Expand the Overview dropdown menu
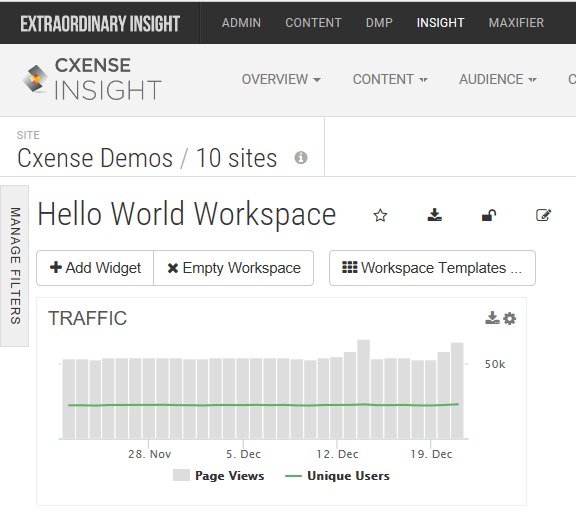Screen dimensions: 576x530 pos(281,79)
